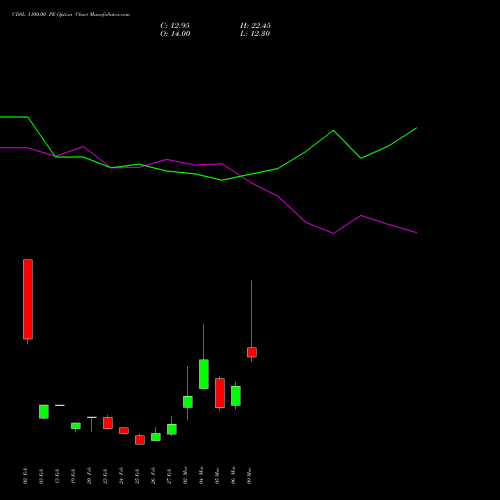500x500 pixels.
Task: Click the green candle above 06 Mar
Action: 236,396
